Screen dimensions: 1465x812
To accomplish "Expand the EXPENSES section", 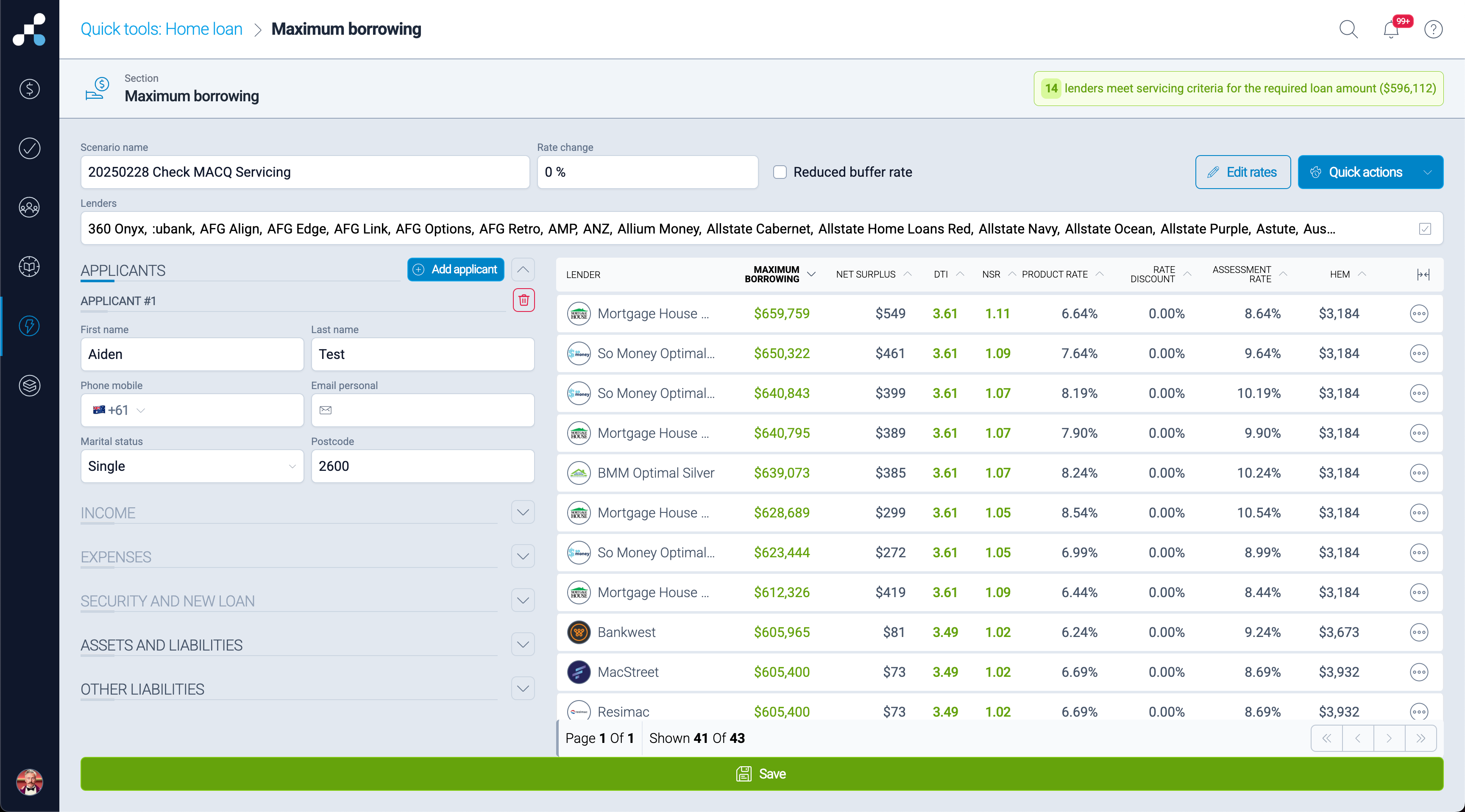I will click(523, 556).
